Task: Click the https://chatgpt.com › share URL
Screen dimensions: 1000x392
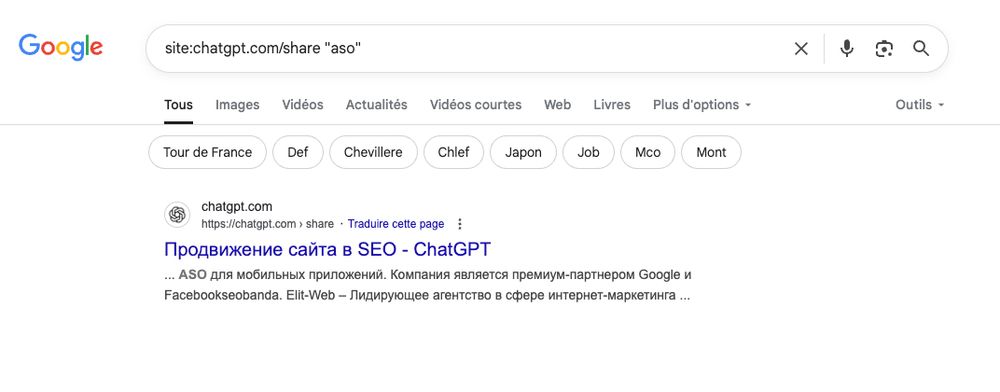Action: tap(267, 224)
